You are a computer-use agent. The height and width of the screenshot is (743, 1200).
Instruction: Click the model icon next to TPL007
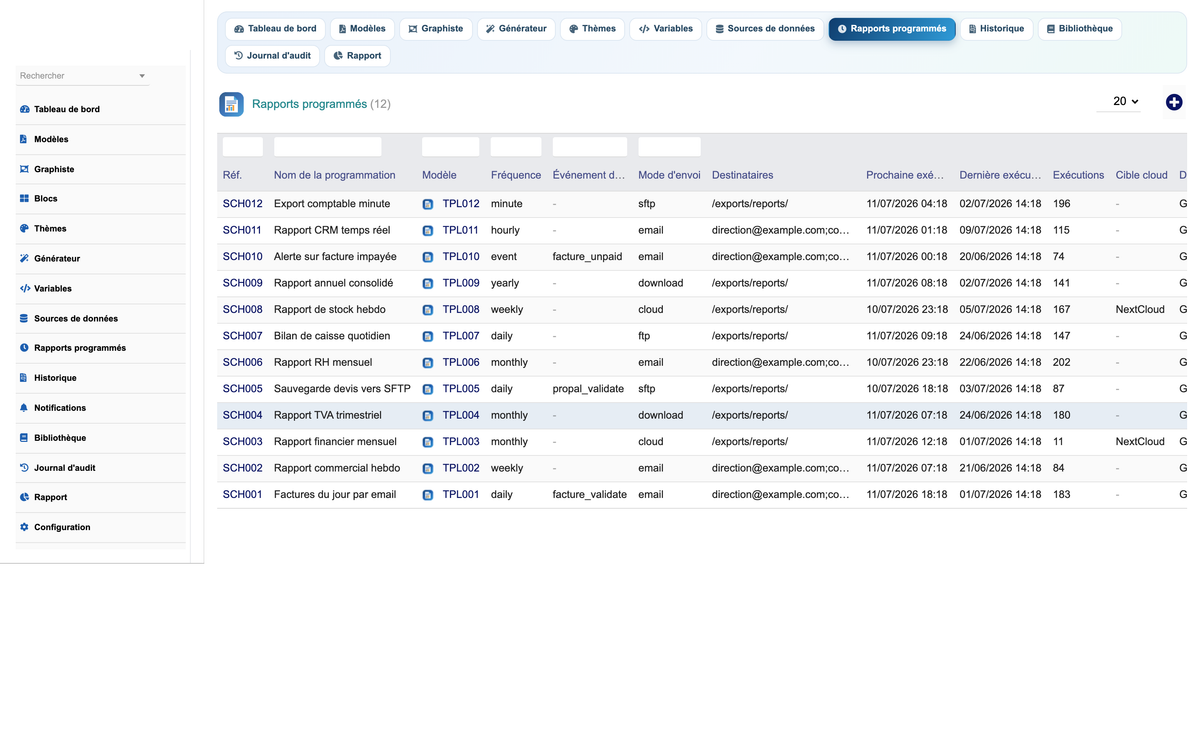[x=428, y=336]
